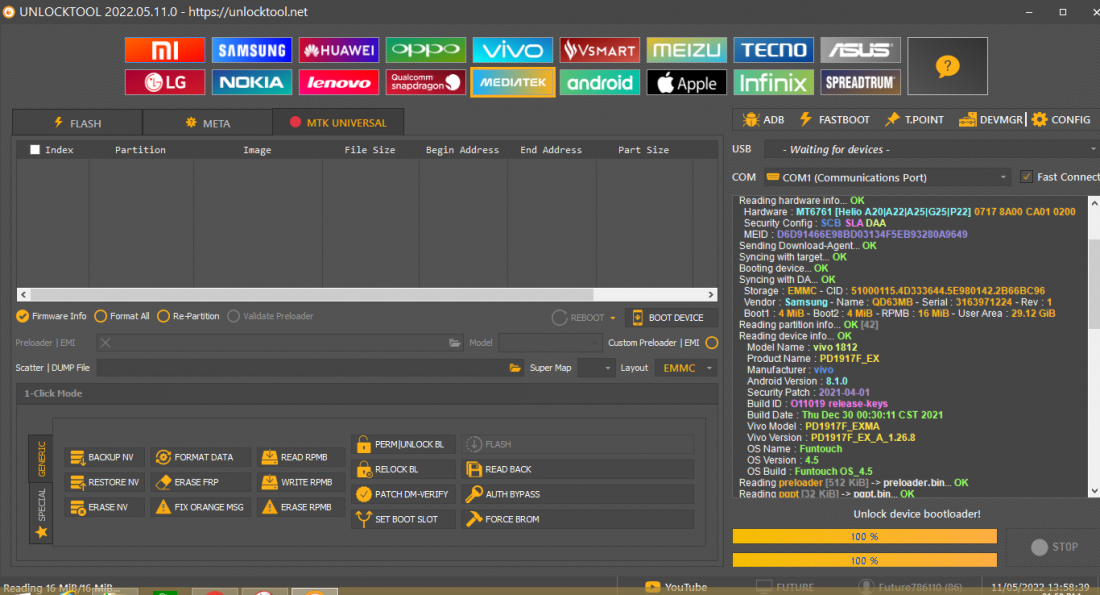Open the YouTube link in status bar
The height and width of the screenshot is (595, 1100).
point(676,587)
